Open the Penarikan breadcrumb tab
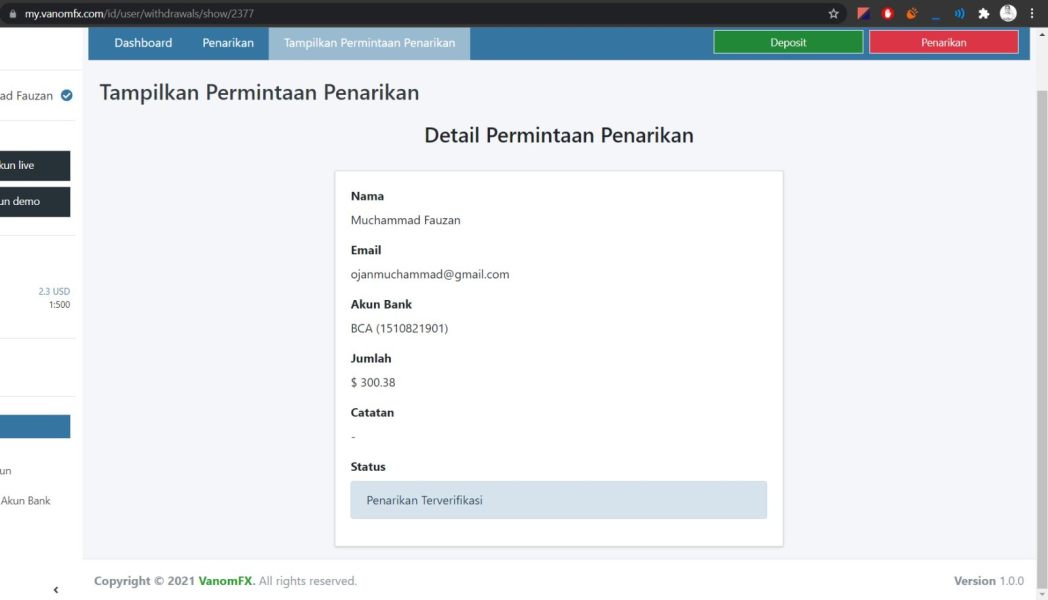 click(228, 43)
